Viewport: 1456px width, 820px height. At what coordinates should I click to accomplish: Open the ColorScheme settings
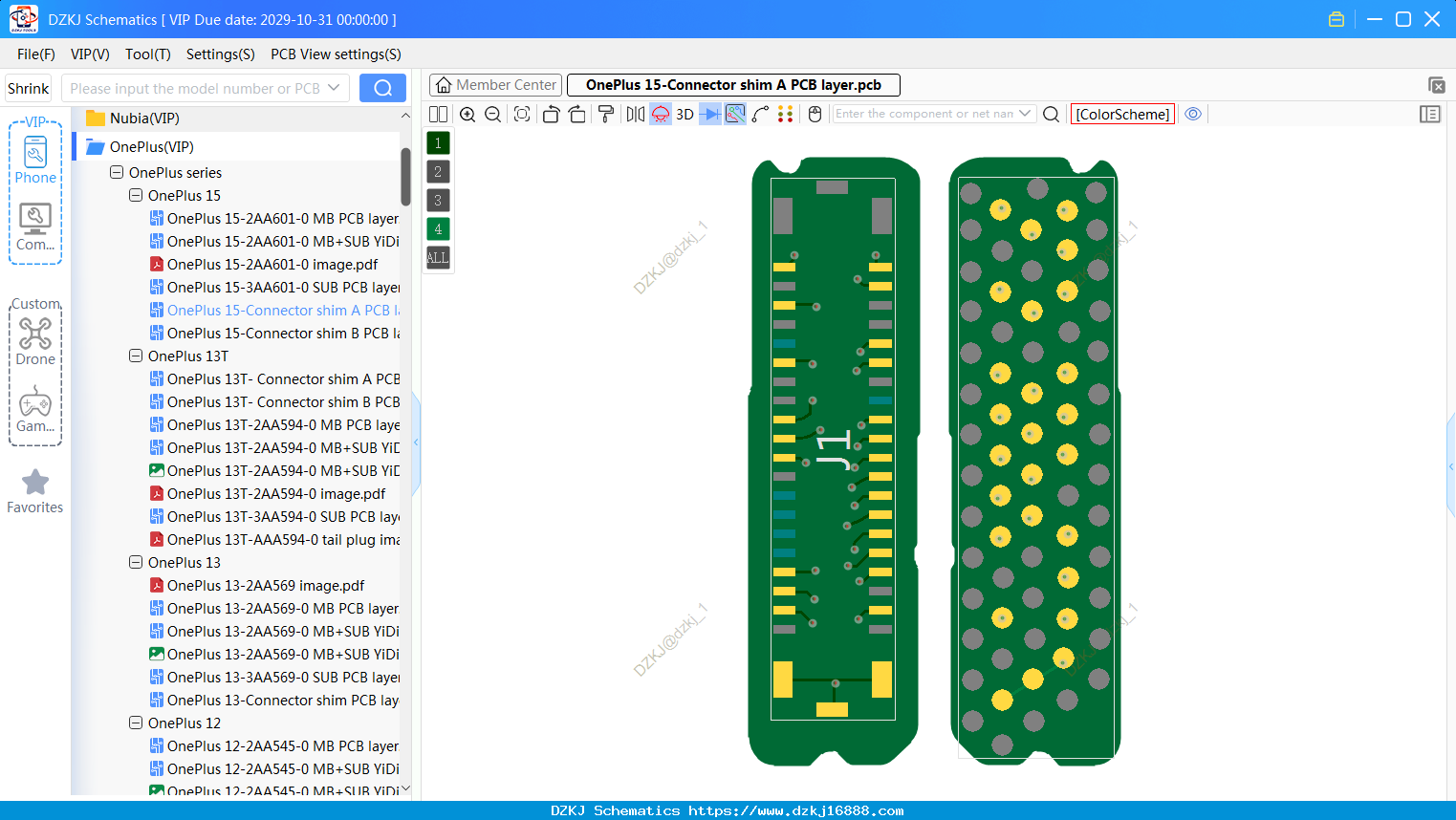tap(1122, 114)
